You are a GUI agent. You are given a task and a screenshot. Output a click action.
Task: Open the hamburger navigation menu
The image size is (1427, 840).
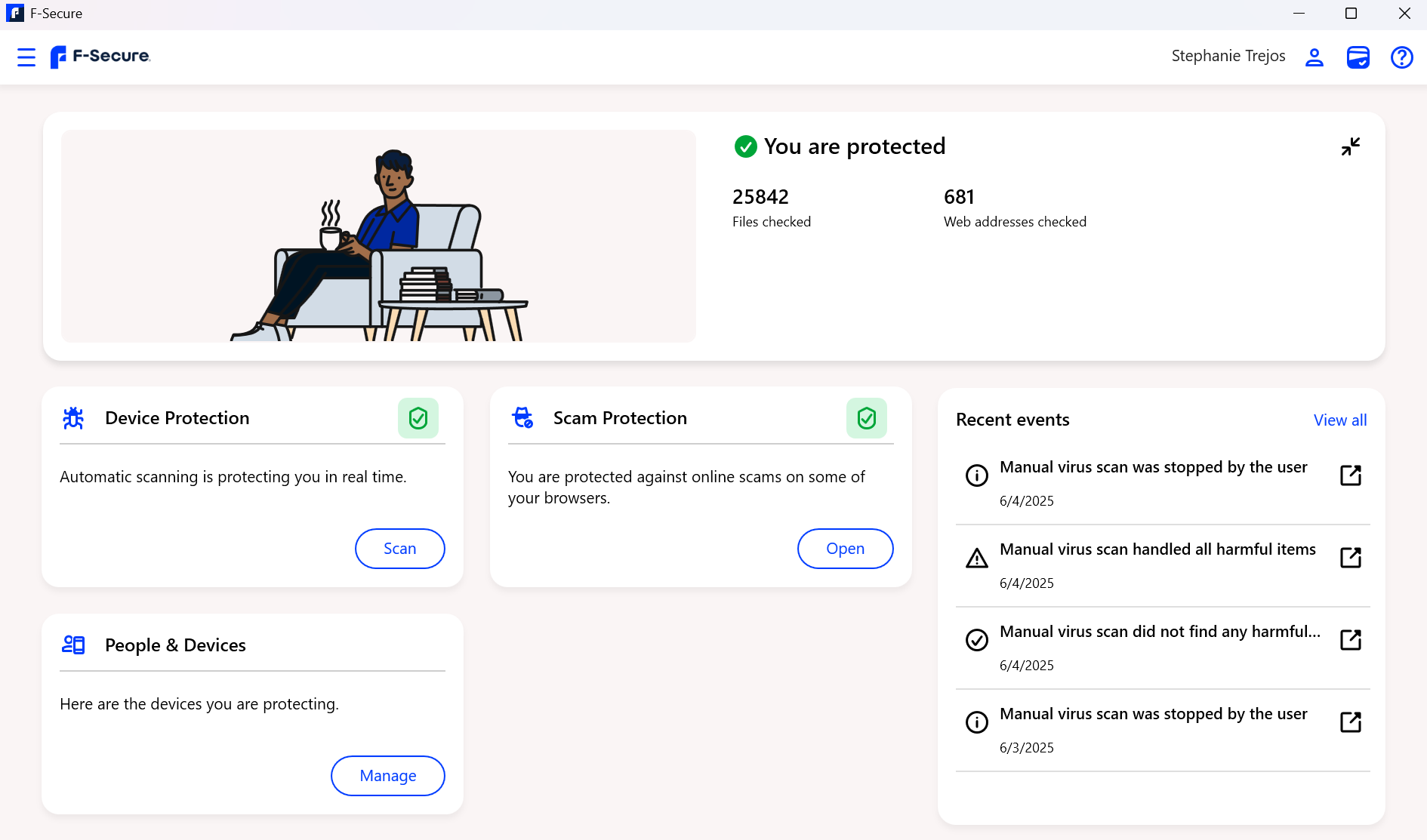pyautogui.click(x=26, y=57)
